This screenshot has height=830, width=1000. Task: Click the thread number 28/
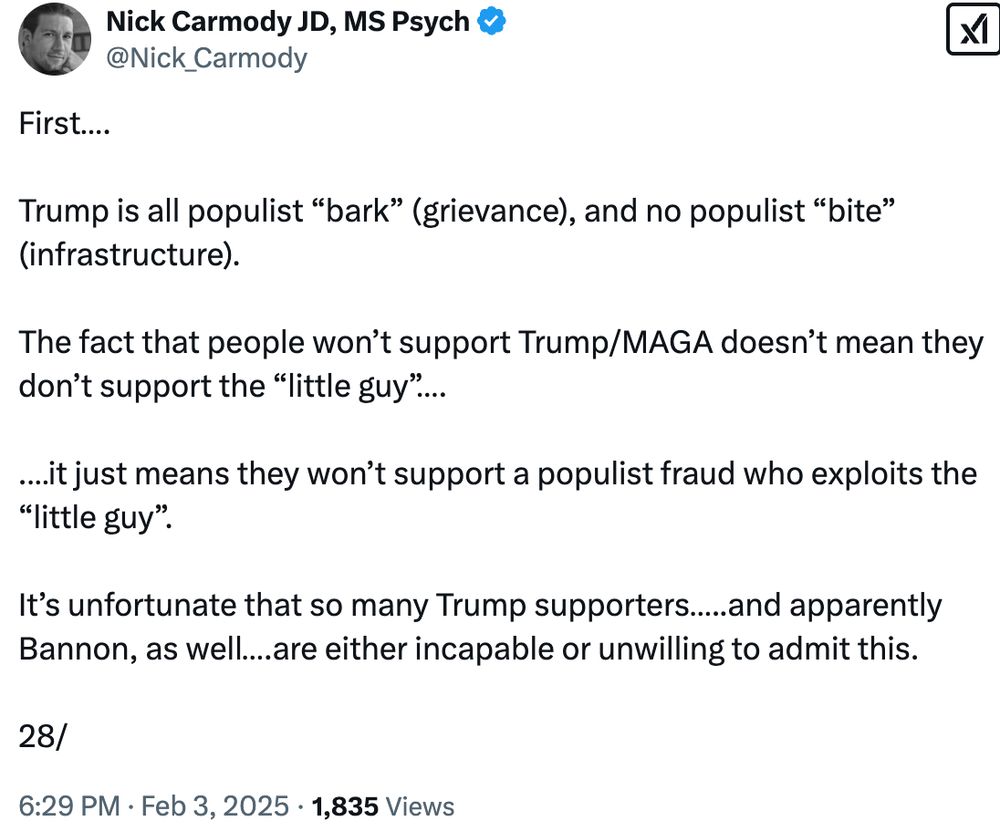click(x=42, y=735)
